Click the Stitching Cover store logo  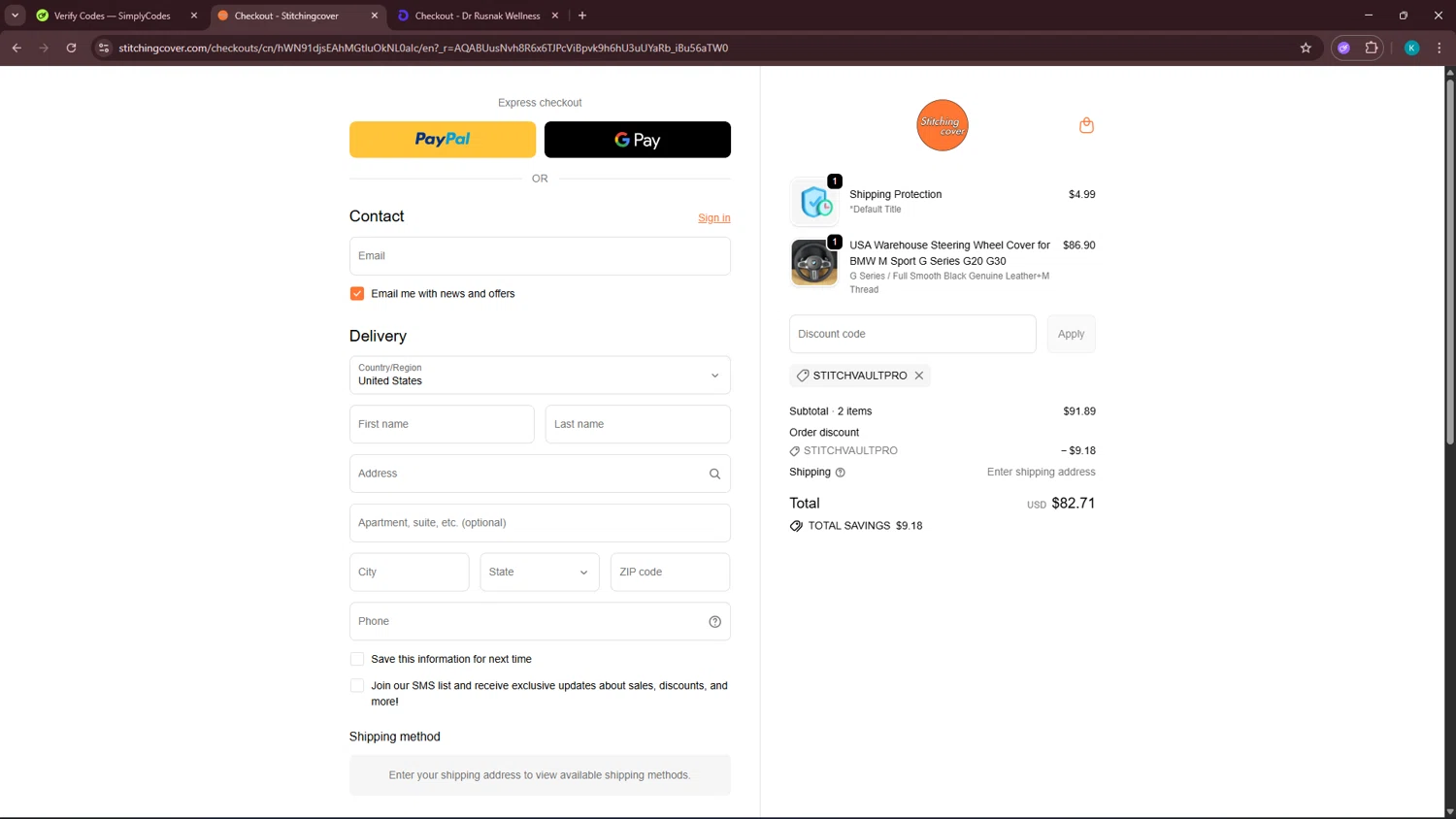tap(943, 125)
